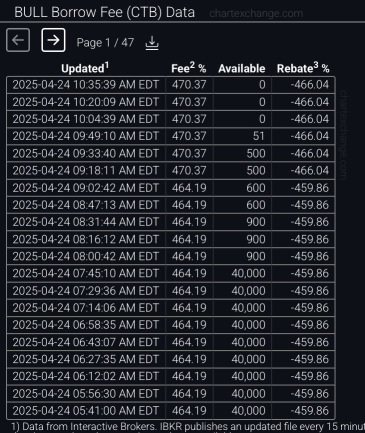The width and height of the screenshot is (365, 433).
Task: Click the chartexchange.com watermark in header
Action: (256, 14)
